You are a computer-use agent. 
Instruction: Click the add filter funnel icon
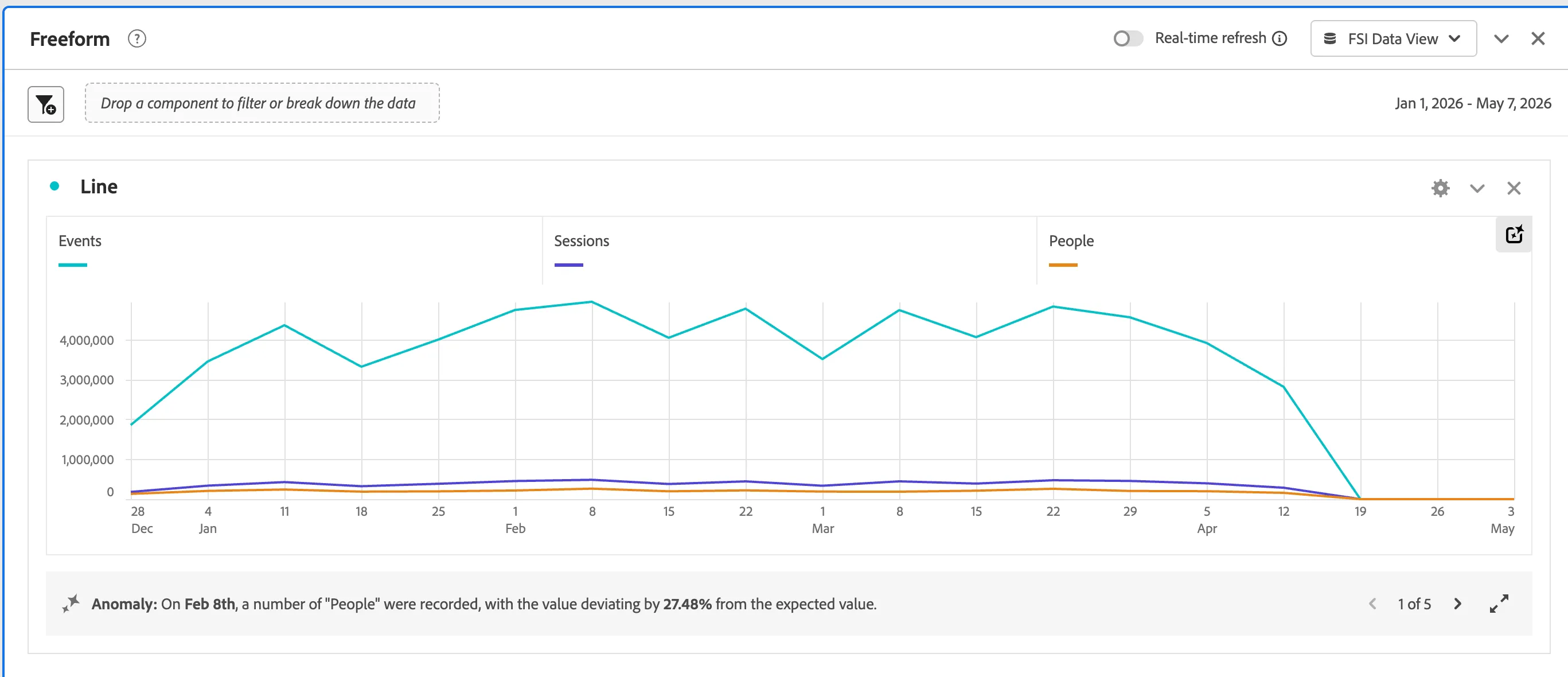tap(46, 104)
